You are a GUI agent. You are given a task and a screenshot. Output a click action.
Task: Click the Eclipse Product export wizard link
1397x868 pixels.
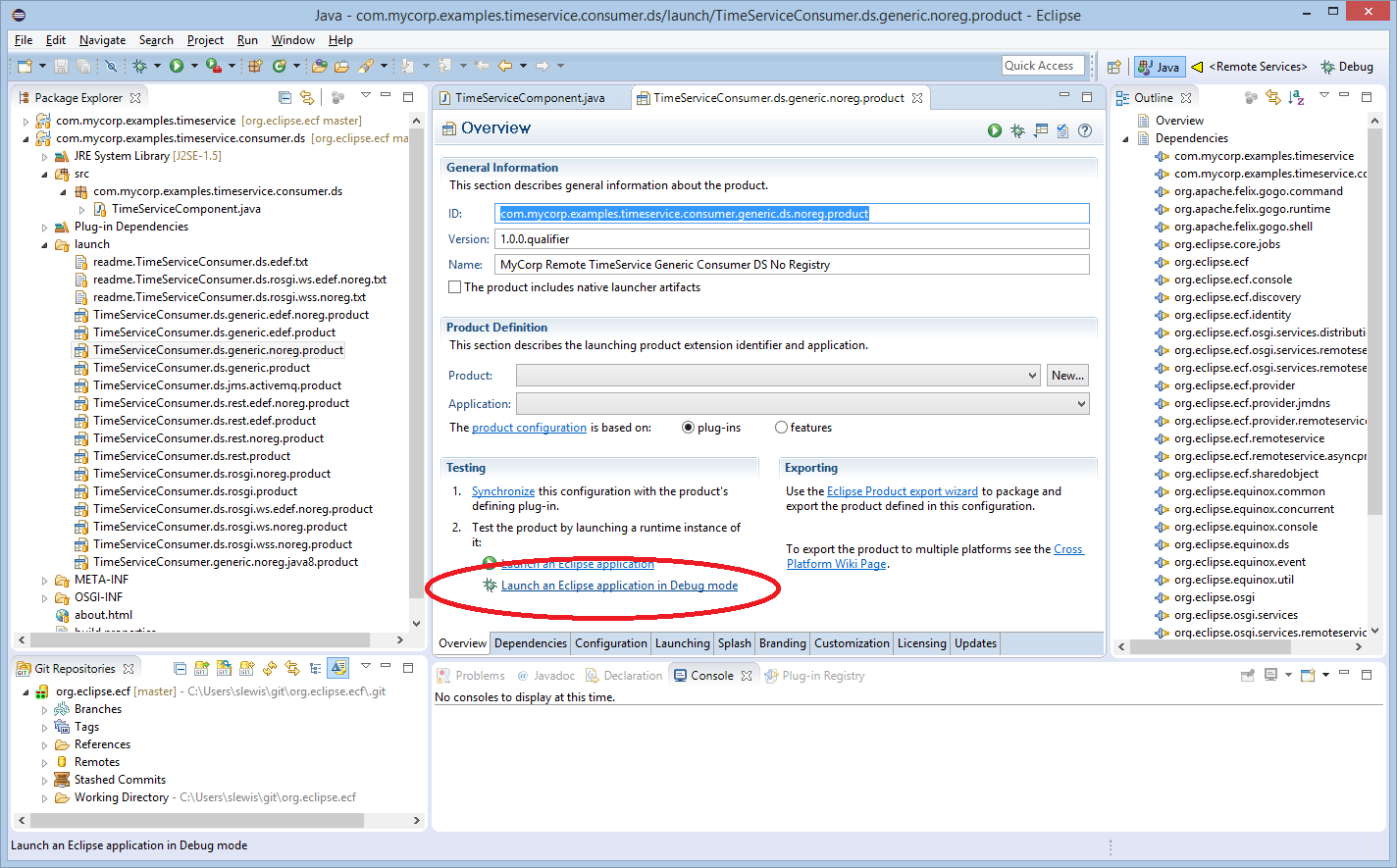tap(903, 491)
